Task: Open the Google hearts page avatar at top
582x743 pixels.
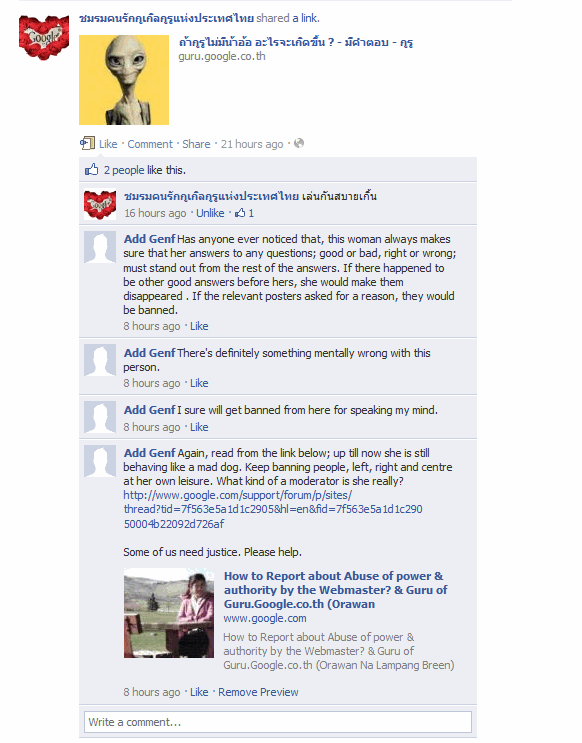Action: tap(44, 37)
